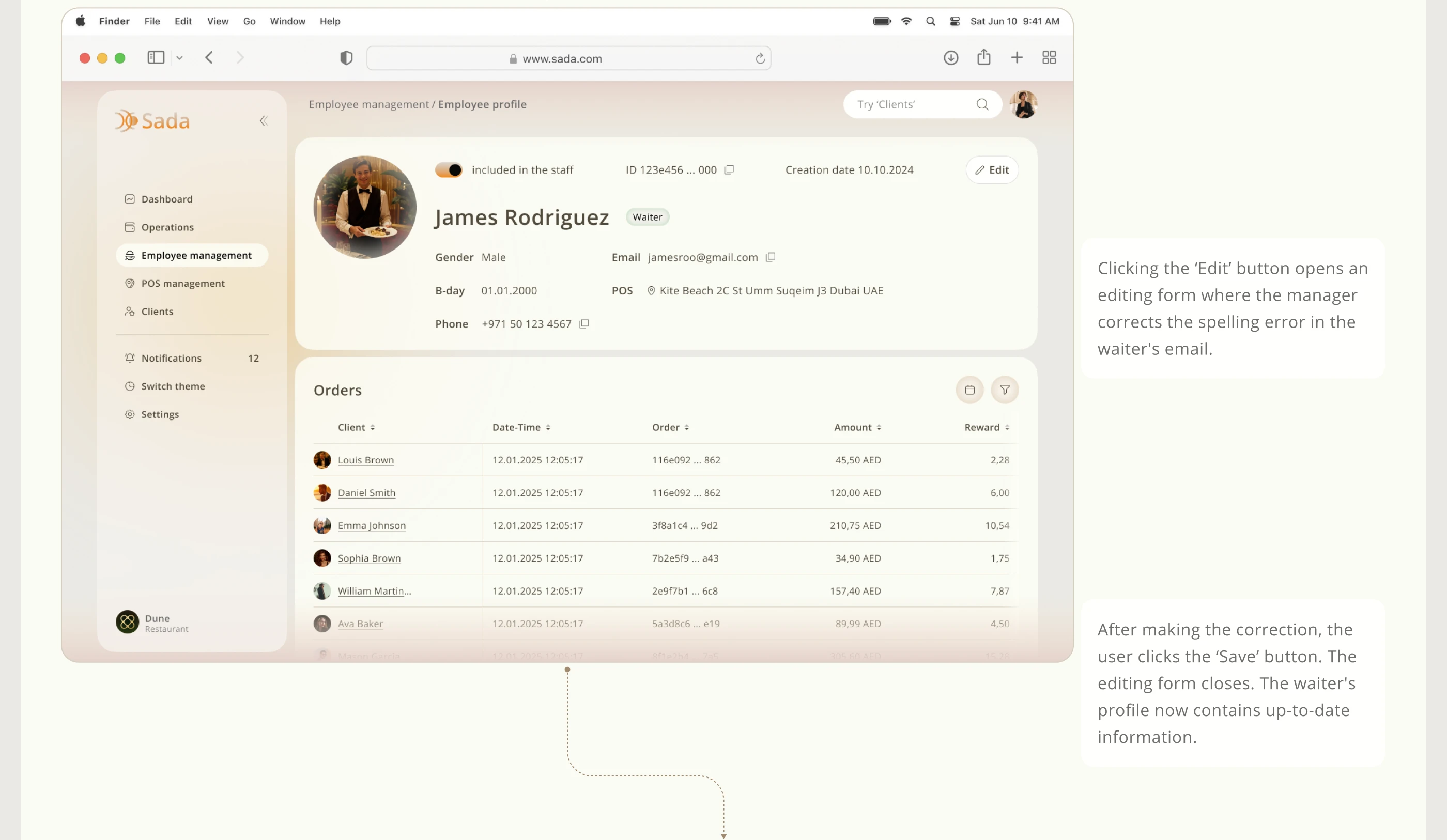Collapse the Sada sidebar with double-chevron icon
Image resolution: width=1447 pixels, height=840 pixels.
pyautogui.click(x=264, y=120)
